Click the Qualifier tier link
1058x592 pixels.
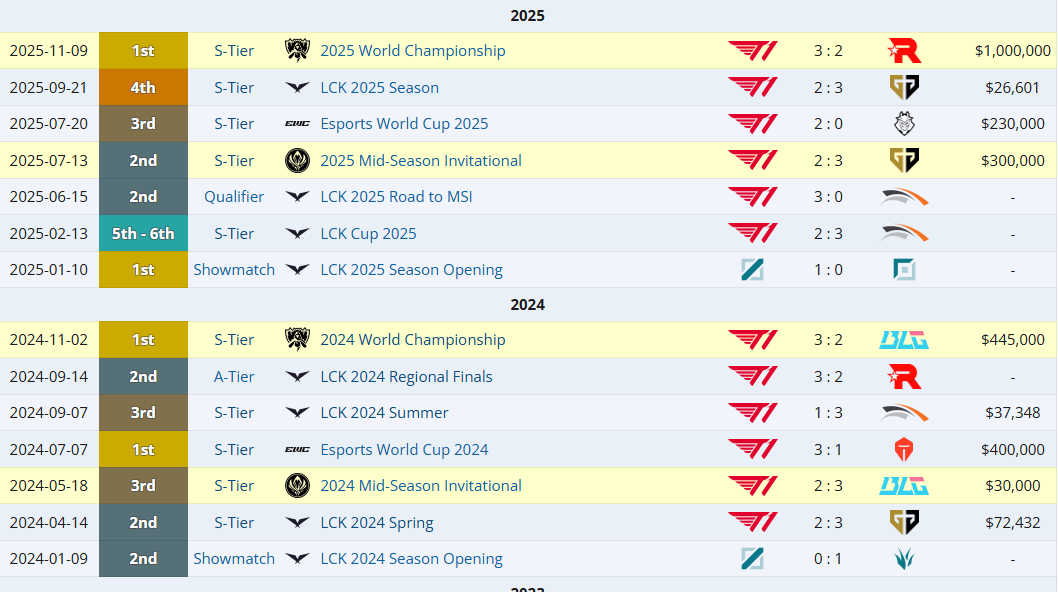(x=234, y=196)
